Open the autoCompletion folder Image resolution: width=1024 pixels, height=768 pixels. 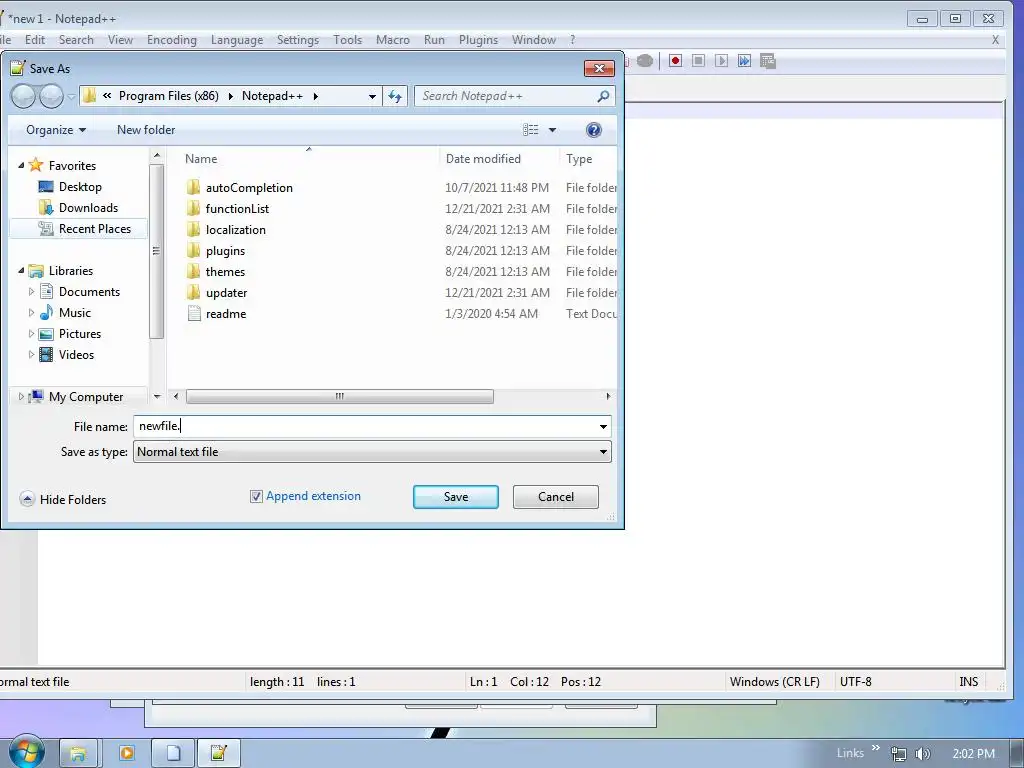[x=249, y=187]
